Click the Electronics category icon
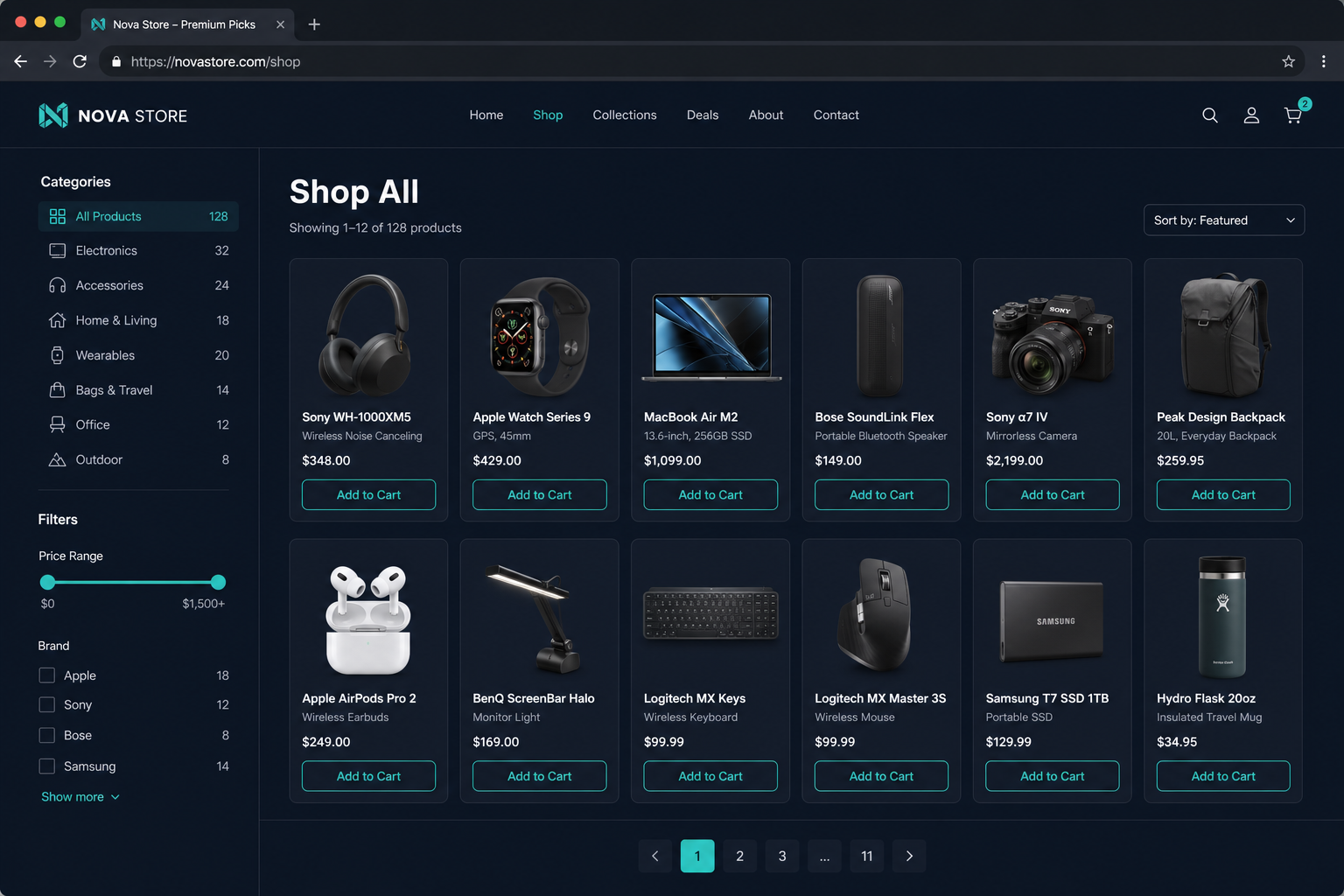 pos(58,251)
